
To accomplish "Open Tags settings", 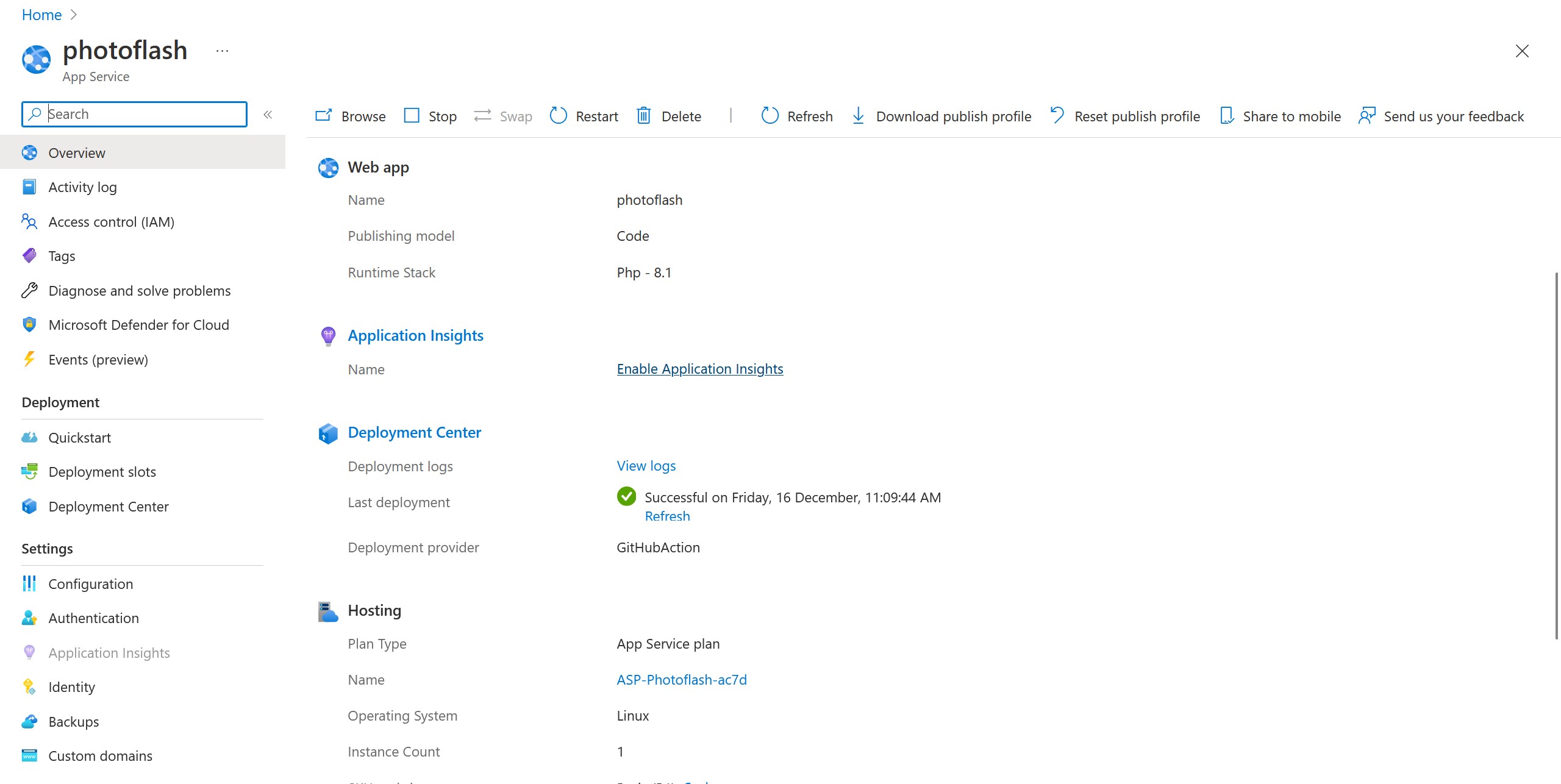I will pos(62,255).
